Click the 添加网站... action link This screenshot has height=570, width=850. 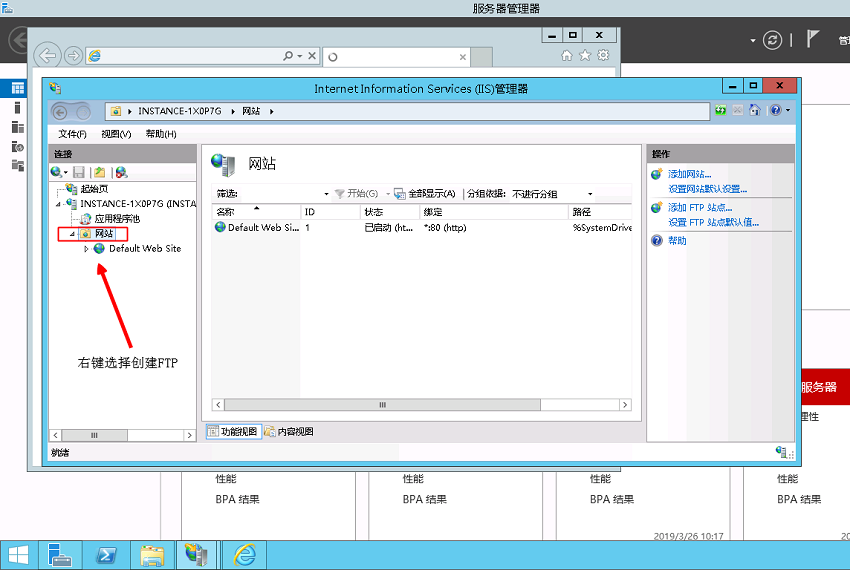(690, 174)
